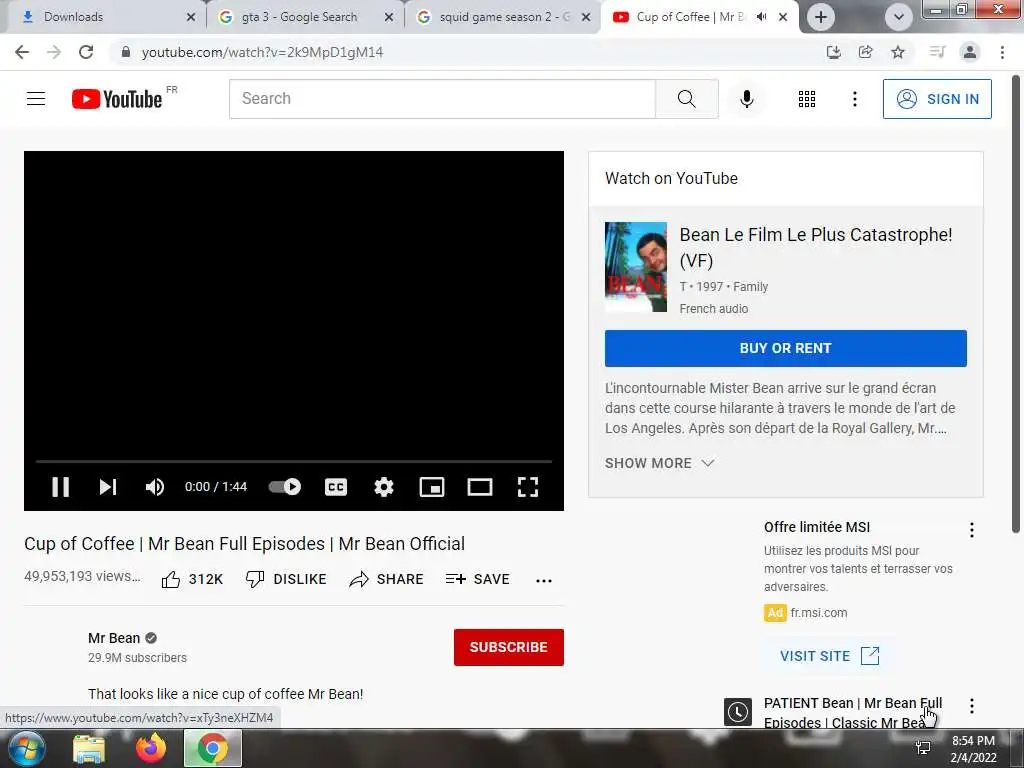1024x768 pixels.
Task: Close the gta 3 tab
Action: coord(389,17)
